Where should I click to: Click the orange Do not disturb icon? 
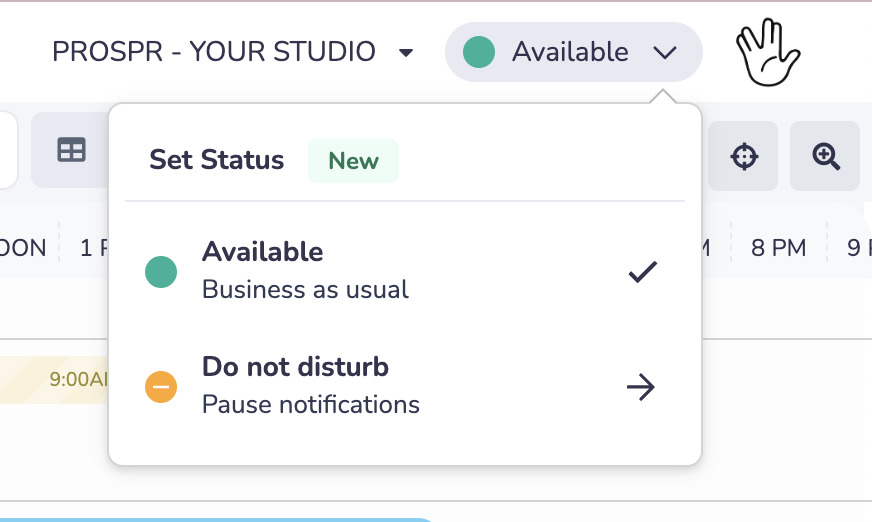pyautogui.click(x=161, y=386)
